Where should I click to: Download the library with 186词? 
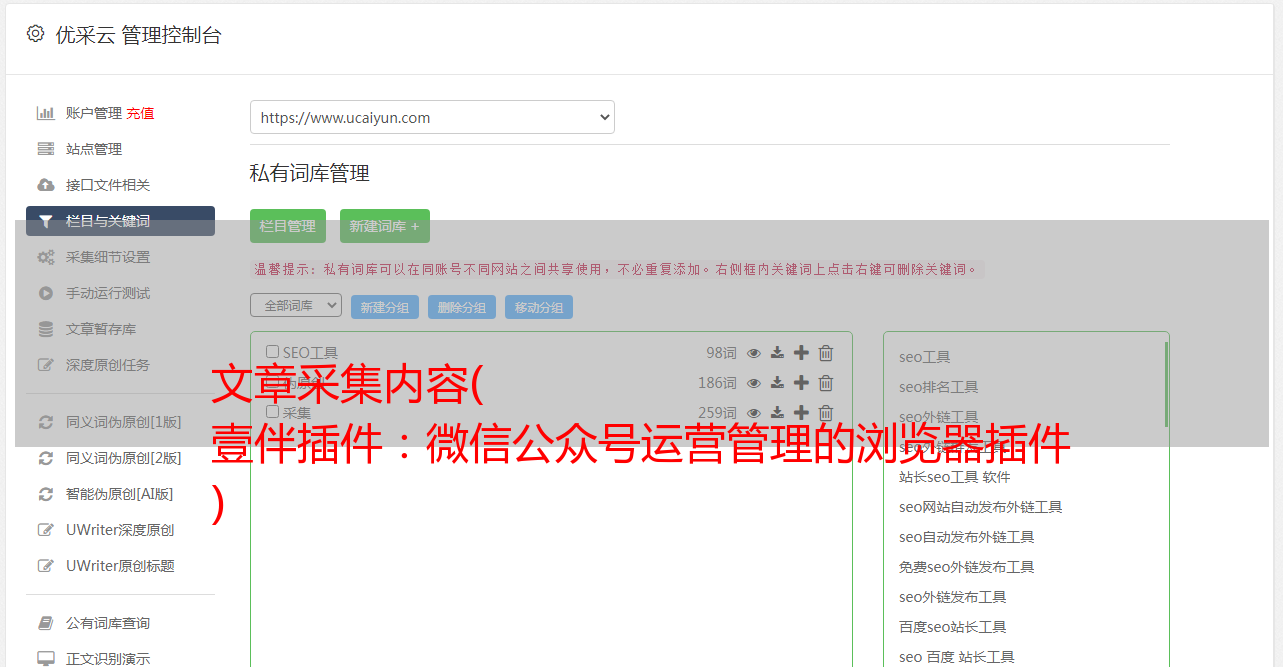(777, 383)
